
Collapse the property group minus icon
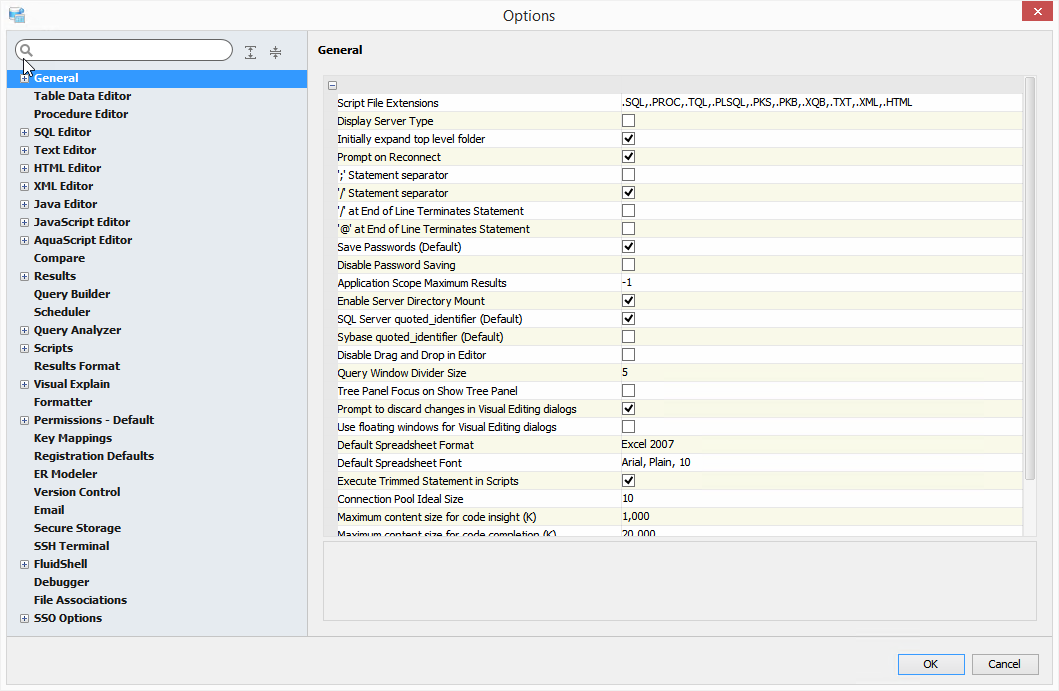332,86
